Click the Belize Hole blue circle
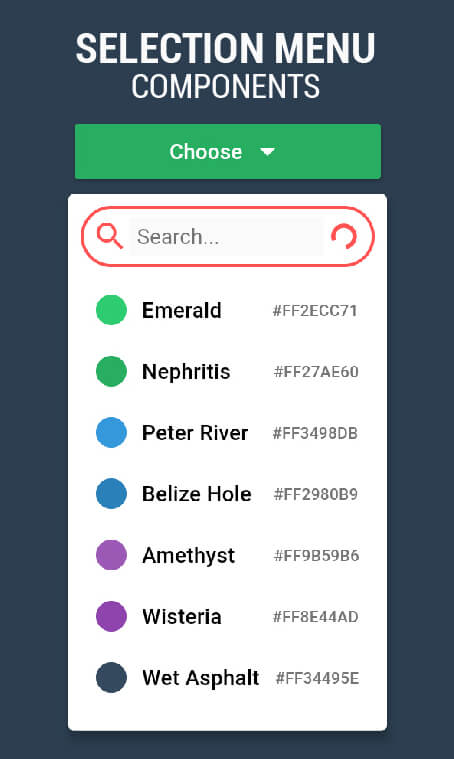Image resolution: width=454 pixels, height=759 pixels. [111, 494]
